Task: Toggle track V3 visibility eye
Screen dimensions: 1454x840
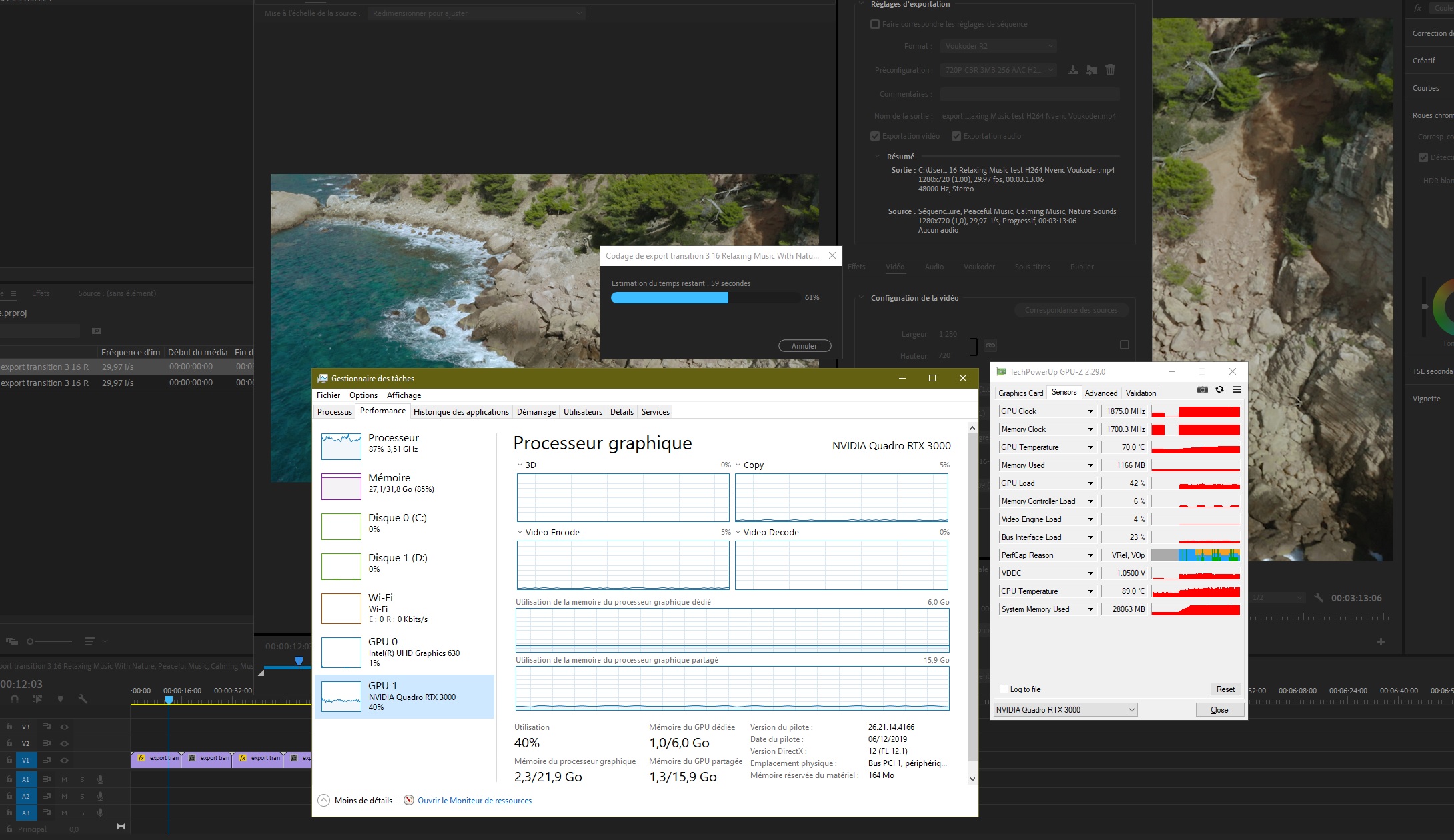Action: click(x=65, y=727)
